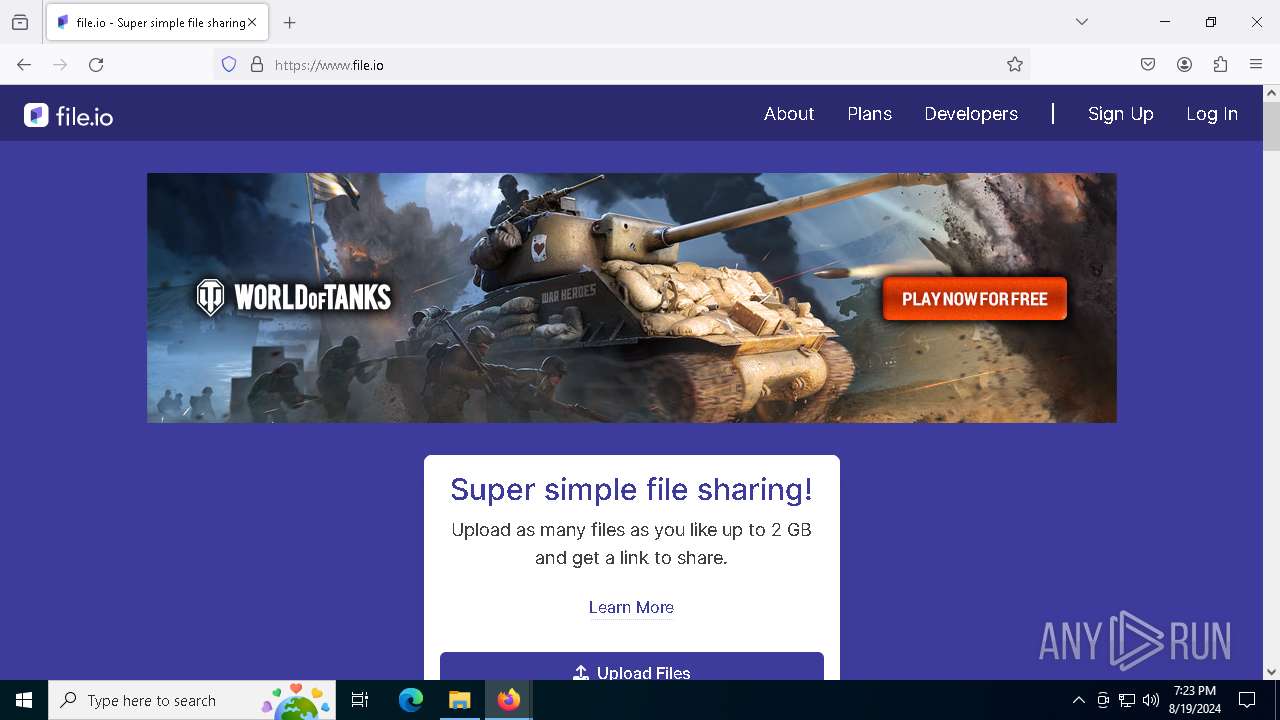
Task: Go forward one page
Action: [x=60, y=65]
